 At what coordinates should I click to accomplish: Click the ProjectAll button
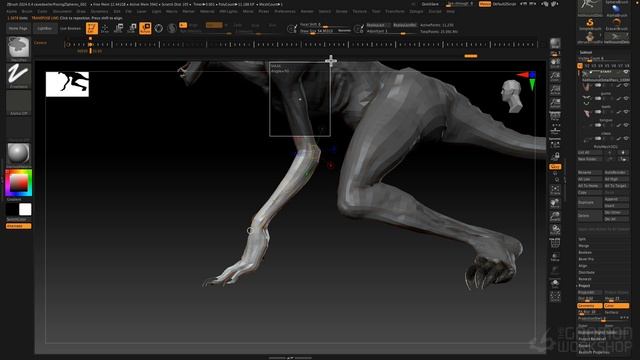(x=590, y=292)
